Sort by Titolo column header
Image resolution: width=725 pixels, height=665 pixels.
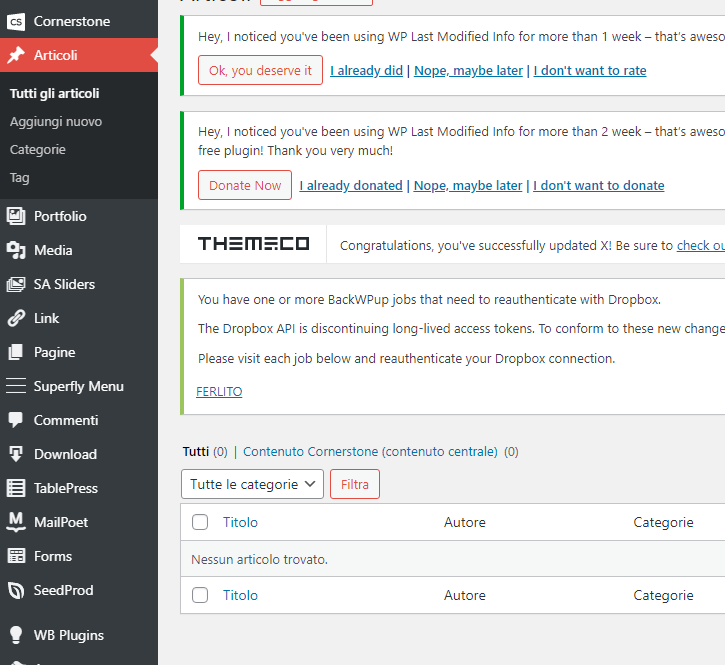240,522
